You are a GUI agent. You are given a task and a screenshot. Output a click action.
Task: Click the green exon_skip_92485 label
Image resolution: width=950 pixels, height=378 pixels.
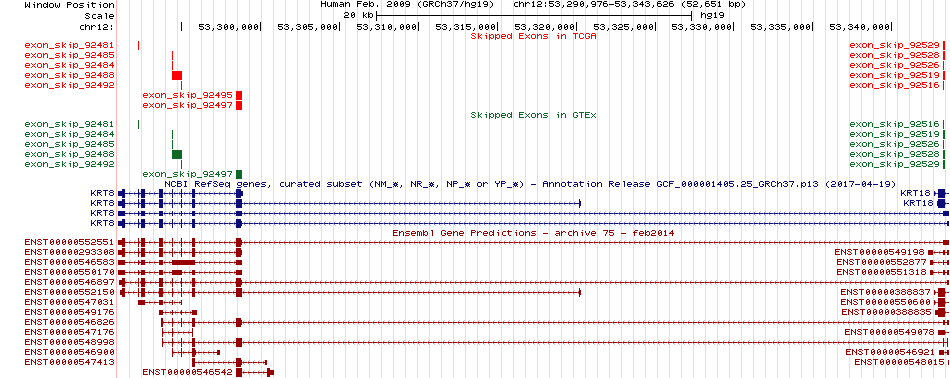pos(69,144)
